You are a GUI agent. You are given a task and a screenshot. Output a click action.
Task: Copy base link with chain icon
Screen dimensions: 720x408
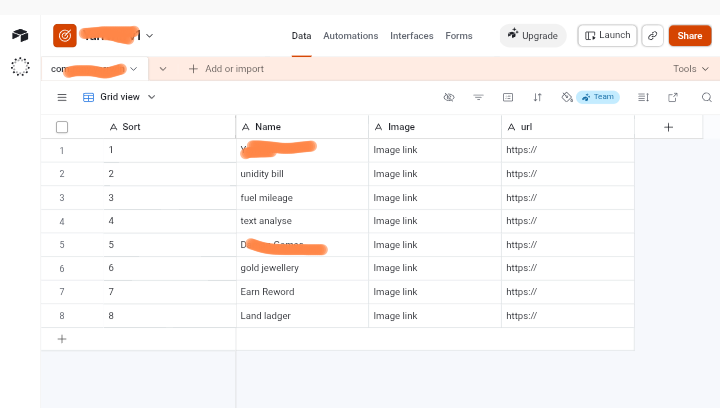point(652,35)
